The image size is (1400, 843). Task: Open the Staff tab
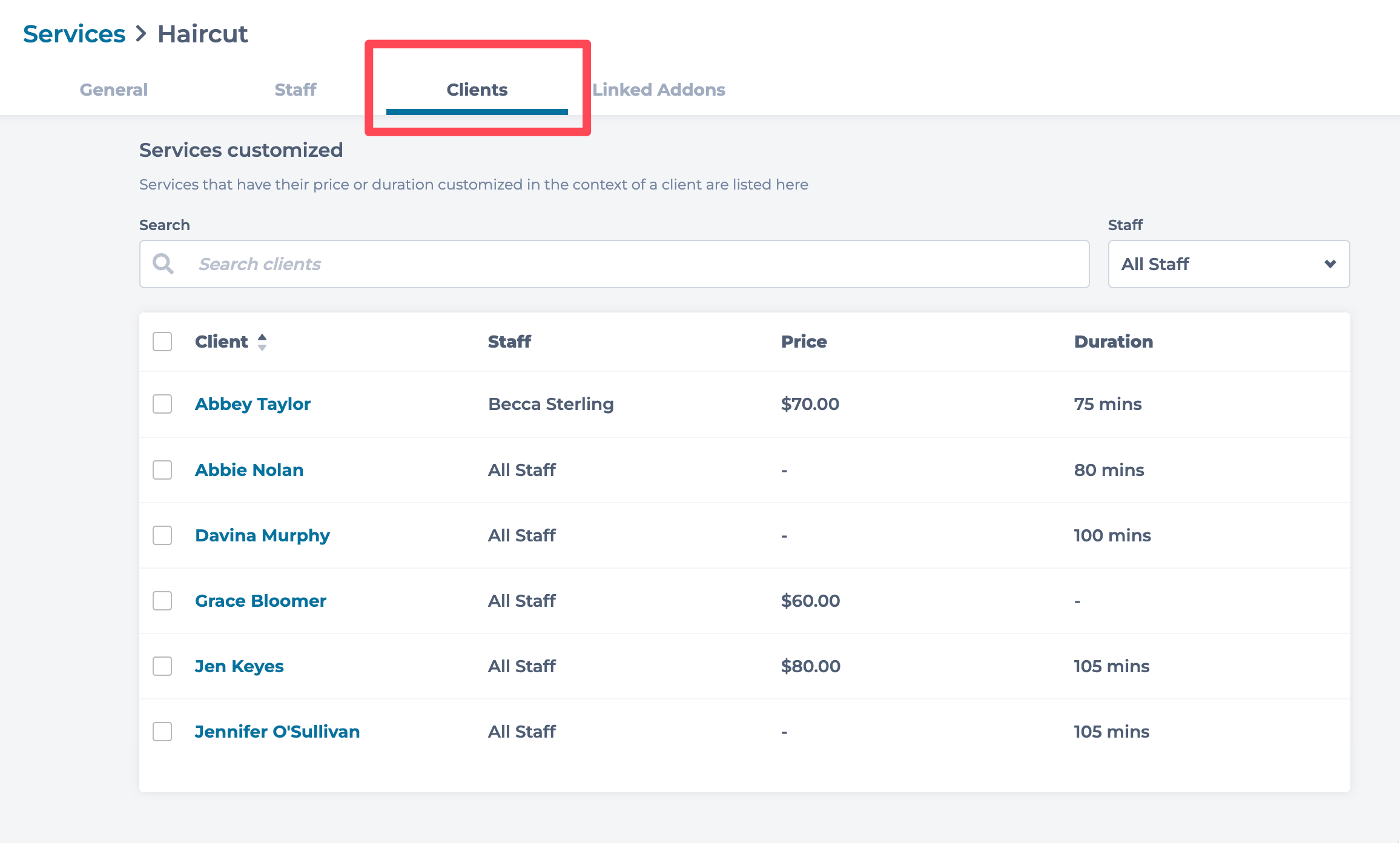[296, 90]
